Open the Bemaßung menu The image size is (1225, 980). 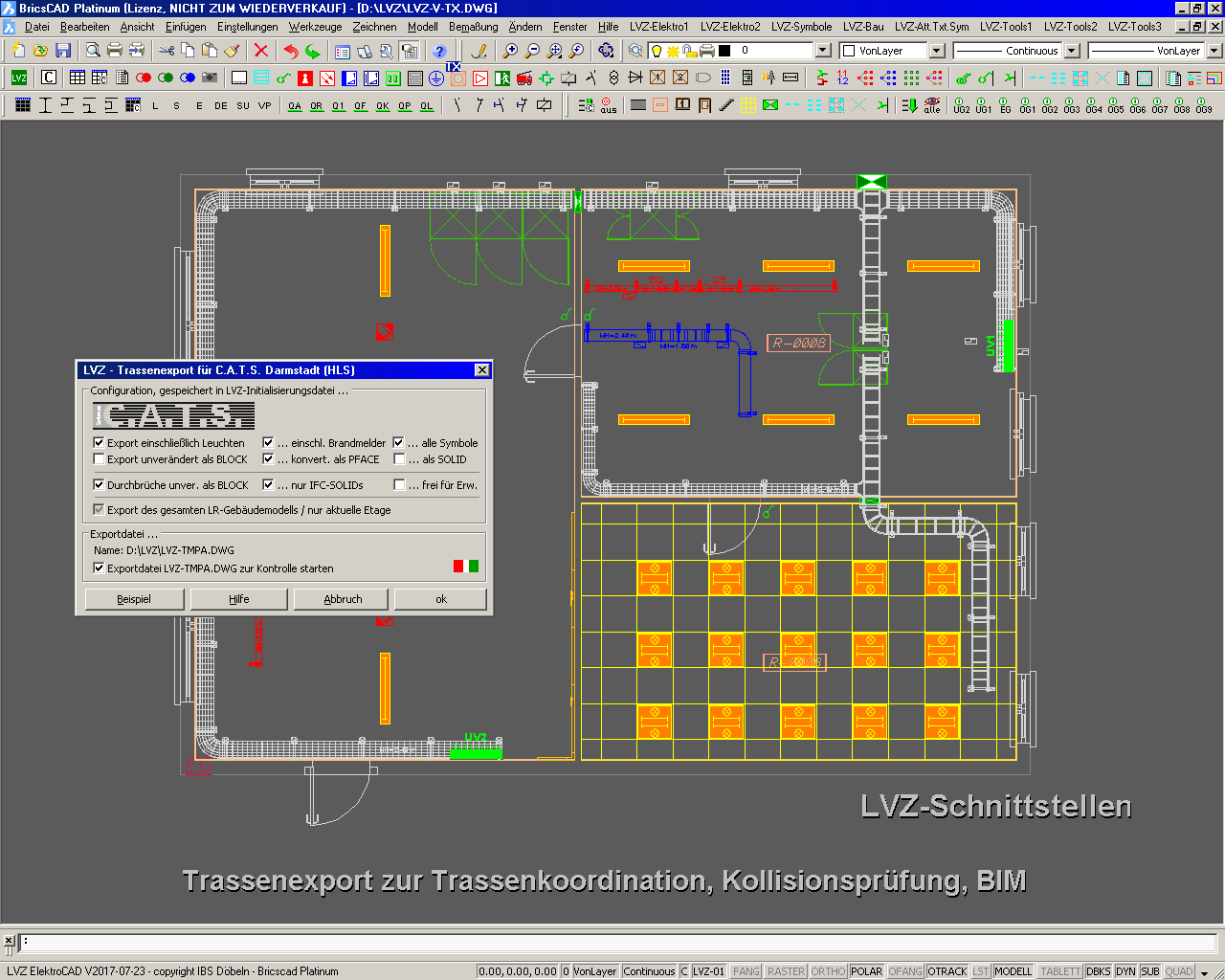coord(474,27)
